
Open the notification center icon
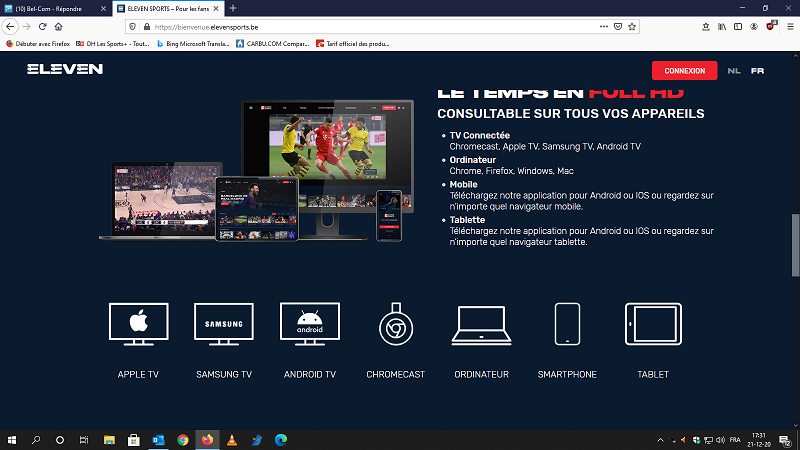785,440
